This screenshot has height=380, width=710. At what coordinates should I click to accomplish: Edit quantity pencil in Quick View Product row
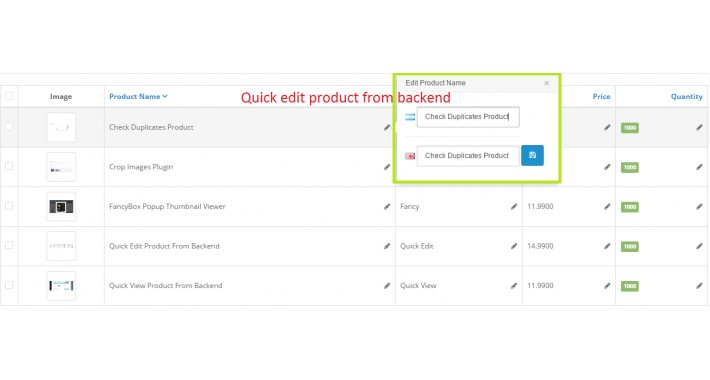pyautogui.click(x=699, y=286)
